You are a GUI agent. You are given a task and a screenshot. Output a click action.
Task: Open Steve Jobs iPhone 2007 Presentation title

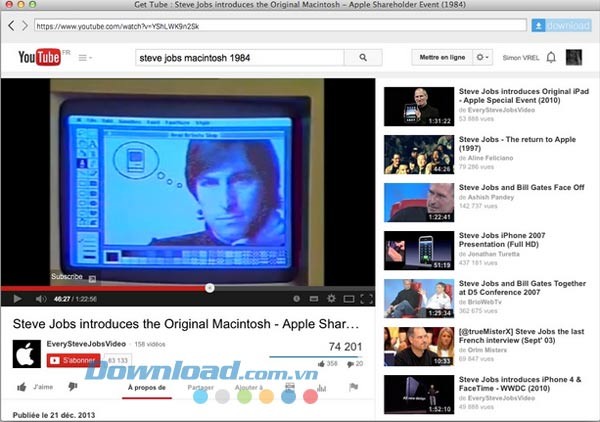[502, 240]
